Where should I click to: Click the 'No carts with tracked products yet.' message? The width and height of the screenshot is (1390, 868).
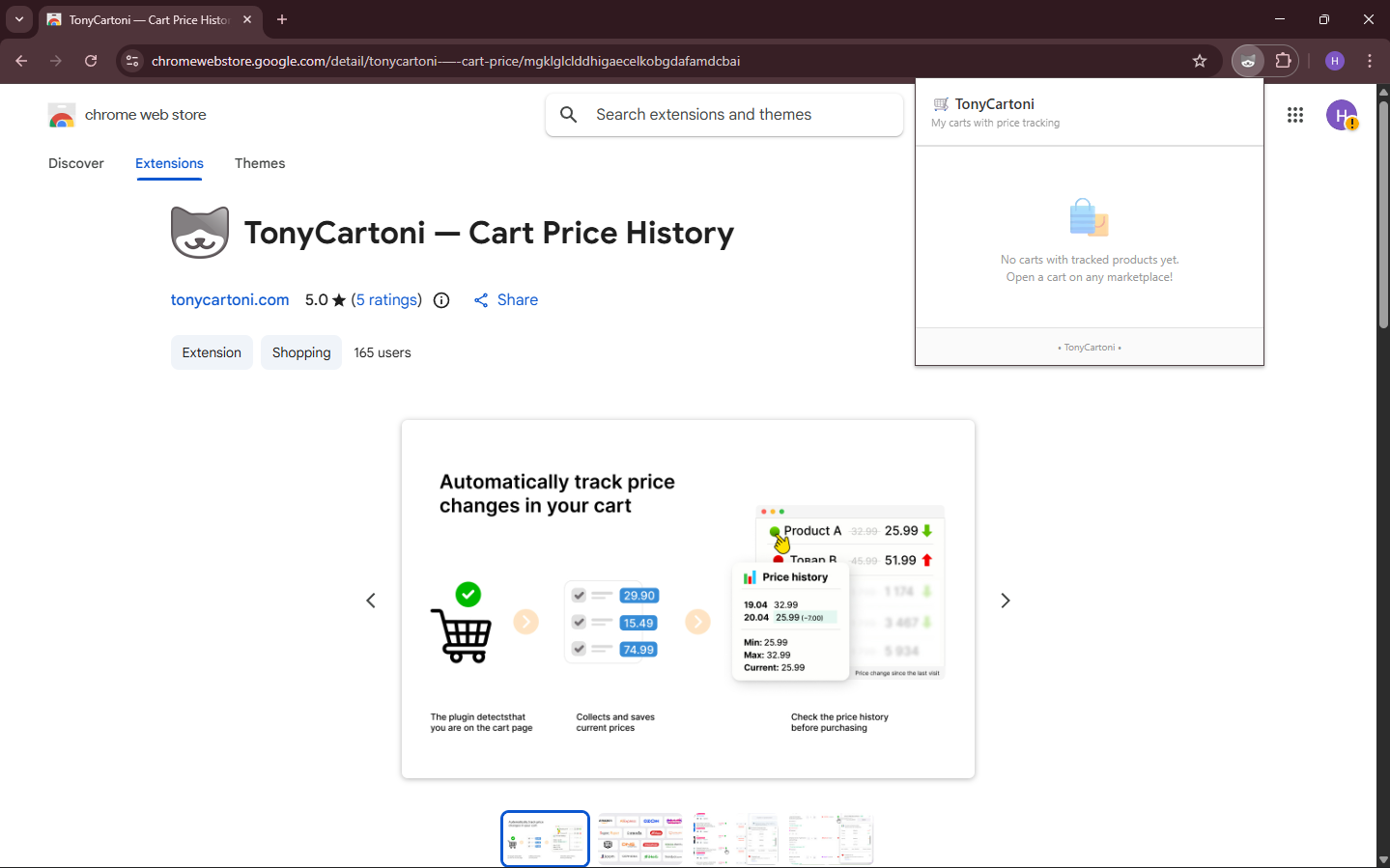pos(1090,260)
